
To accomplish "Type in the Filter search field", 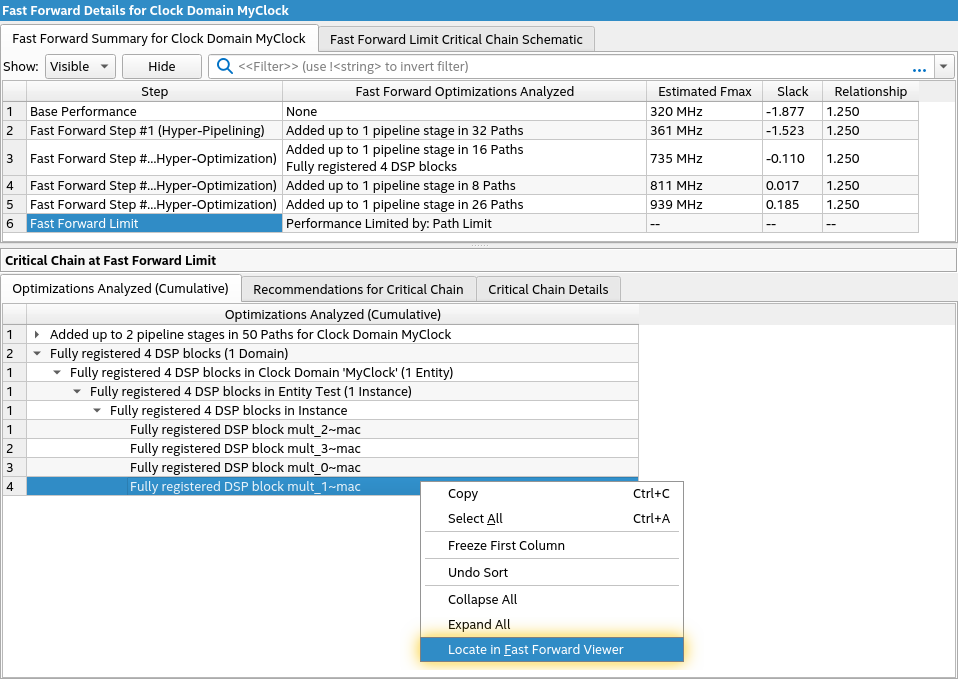I will pos(570,67).
